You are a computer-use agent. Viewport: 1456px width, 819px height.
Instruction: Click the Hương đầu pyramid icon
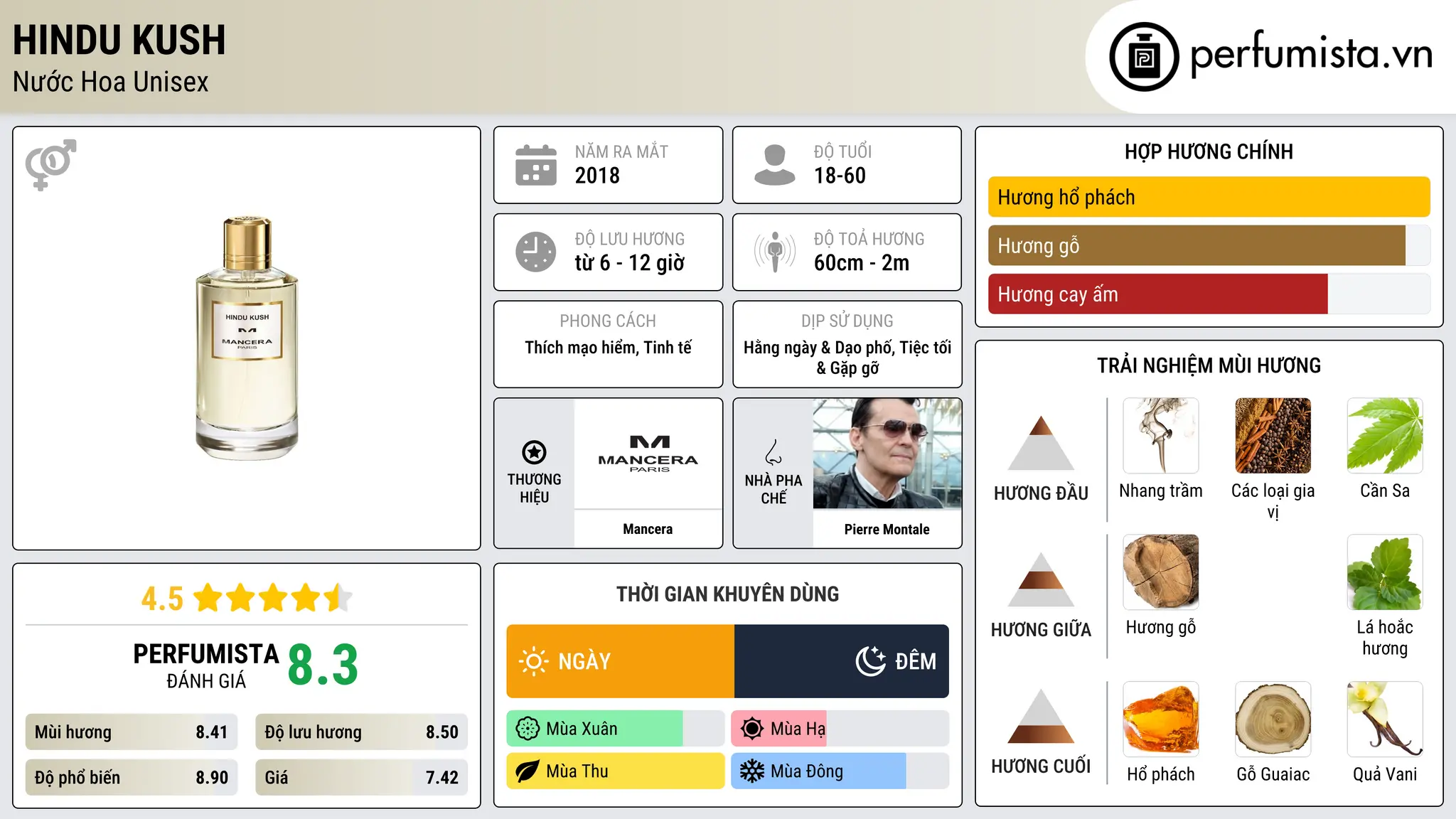(x=1042, y=443)
